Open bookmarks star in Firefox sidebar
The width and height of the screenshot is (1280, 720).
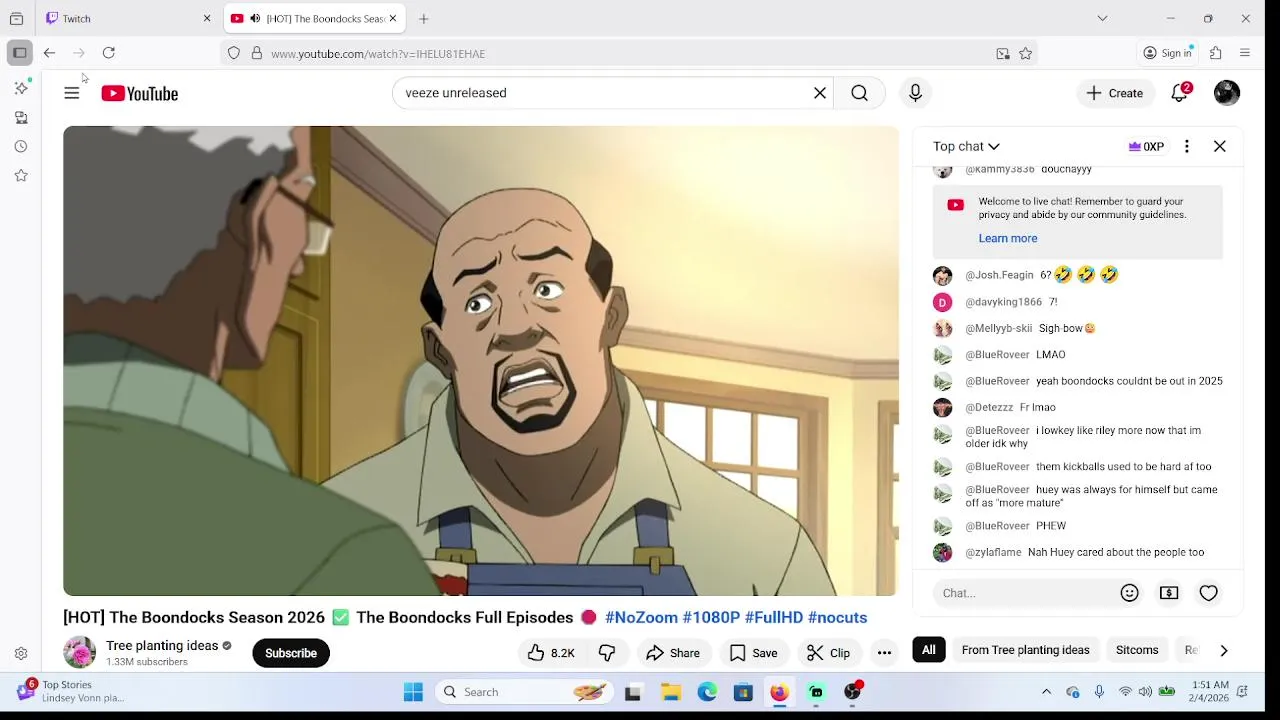(x=21, y=175)
